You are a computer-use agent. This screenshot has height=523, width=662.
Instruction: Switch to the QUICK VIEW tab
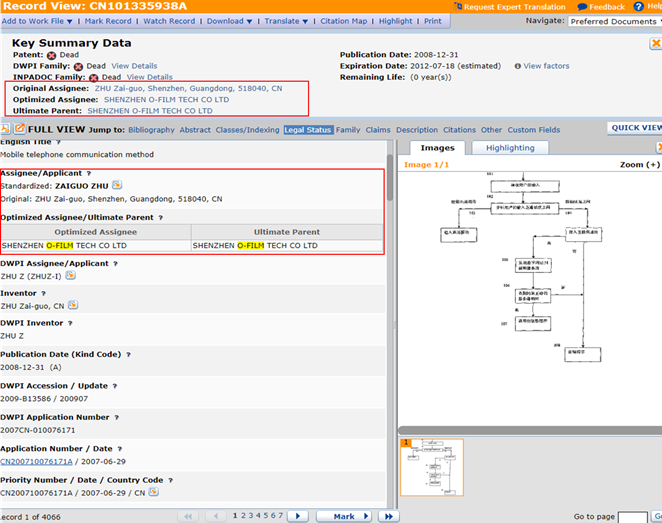coord(635,128)
